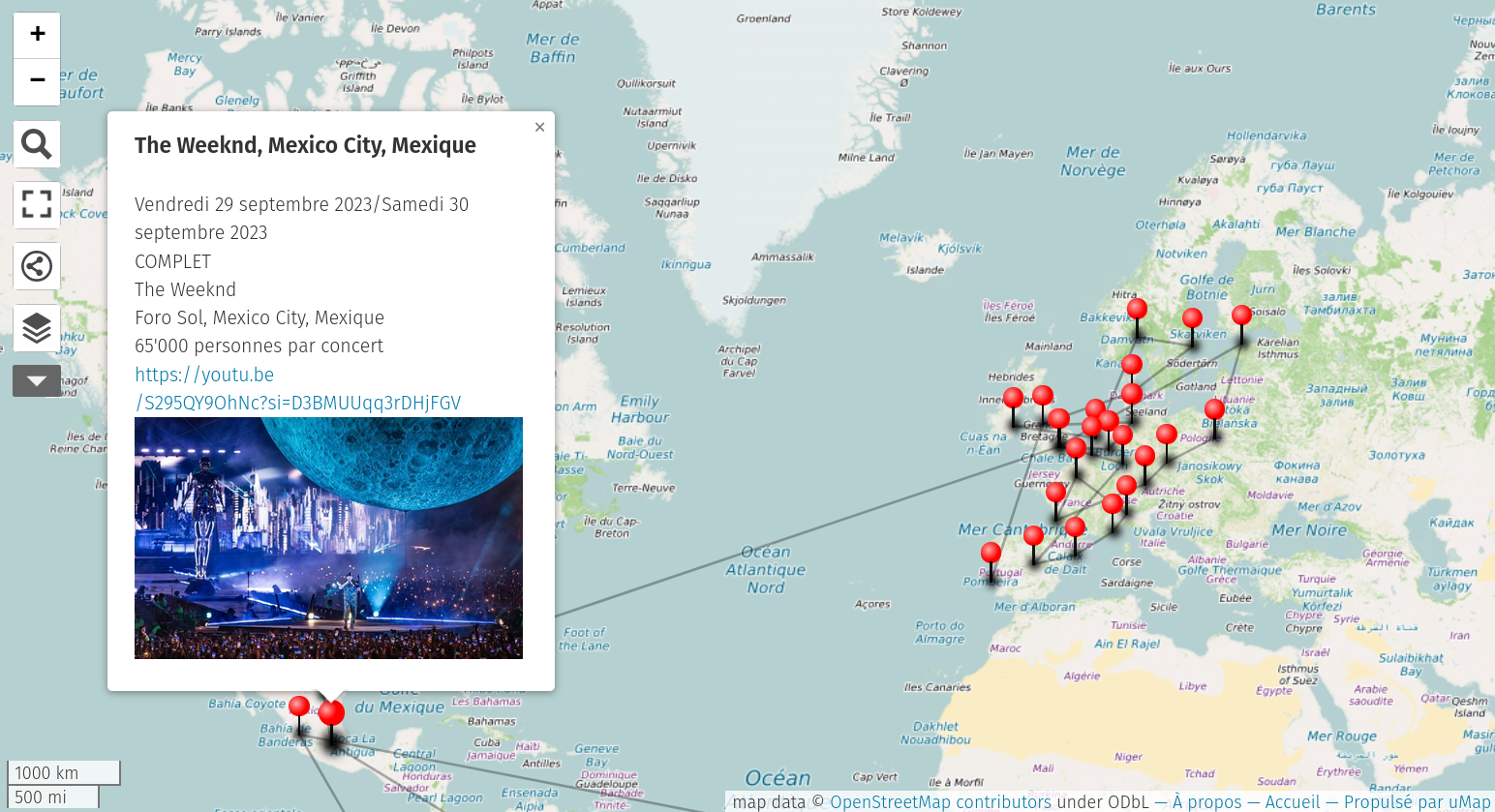Toggle fullscreen map view

[x=37, y=204]
